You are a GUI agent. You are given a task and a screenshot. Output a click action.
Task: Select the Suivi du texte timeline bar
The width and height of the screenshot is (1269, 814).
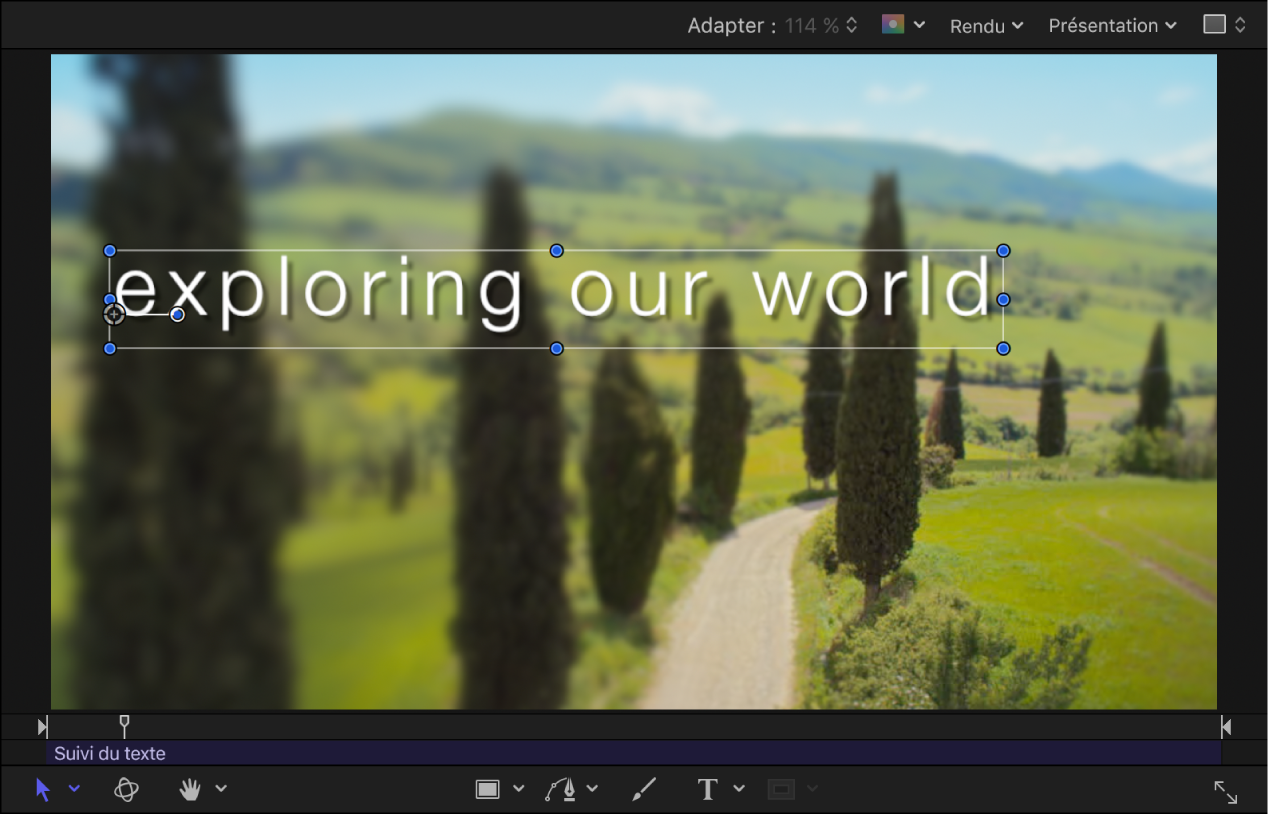tap(634, 753)
